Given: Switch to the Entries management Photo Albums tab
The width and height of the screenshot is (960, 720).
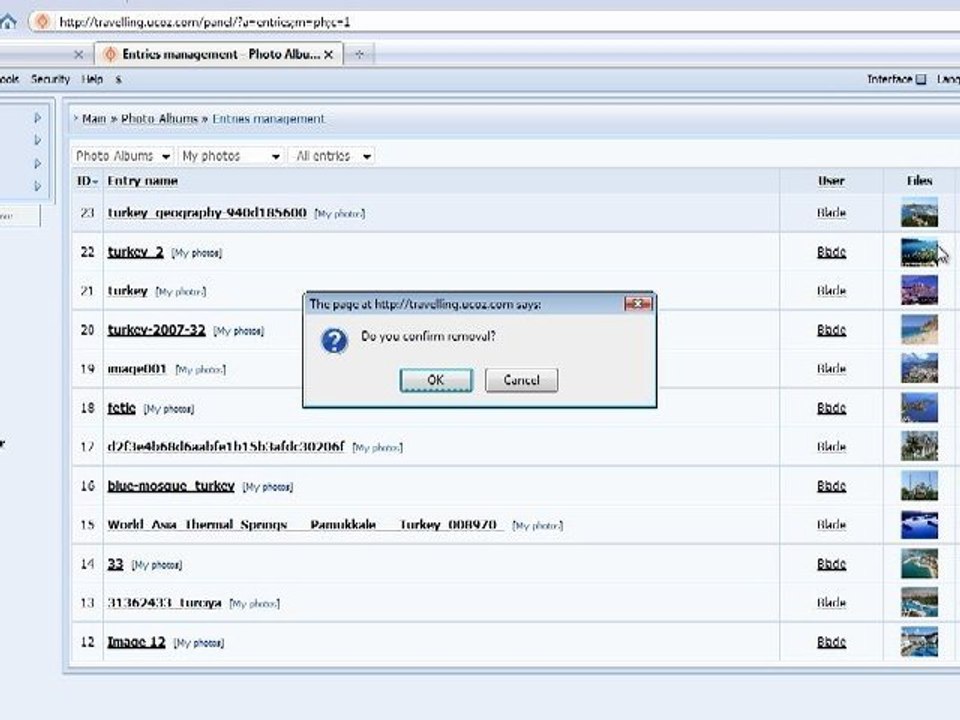Looking at the screenshot, I should tap(219, 54).
